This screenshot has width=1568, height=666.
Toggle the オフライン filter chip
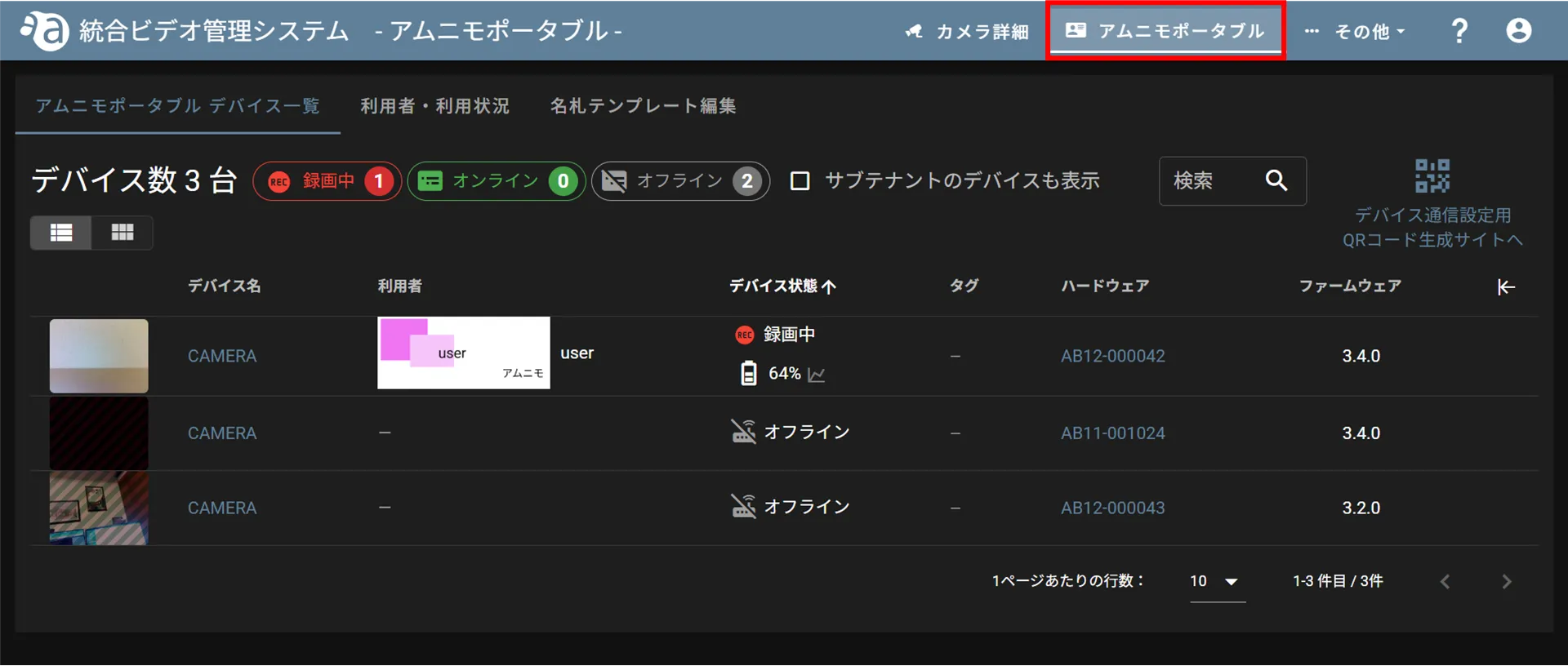pyautogui.click(x=680, y=181)
